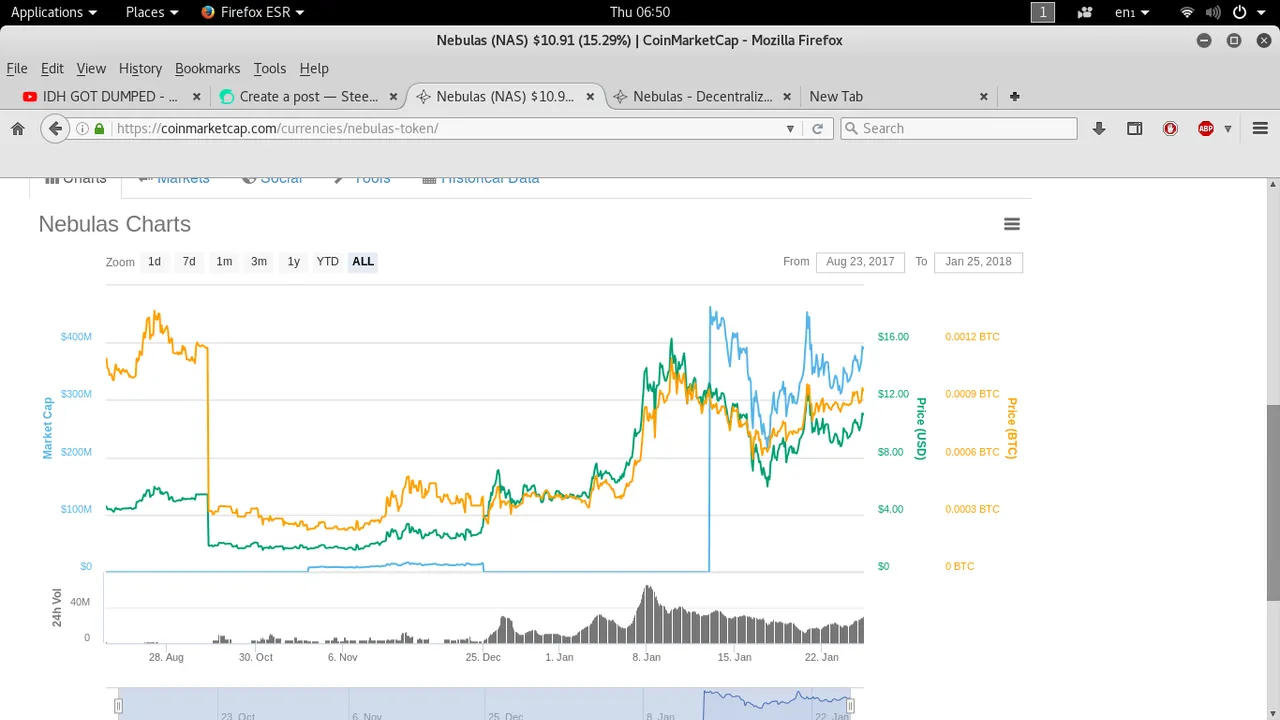This screenshot has height=720, width=1280.
Task: Open the chart hamburger export menu
Action: [x=1012, y=224]
